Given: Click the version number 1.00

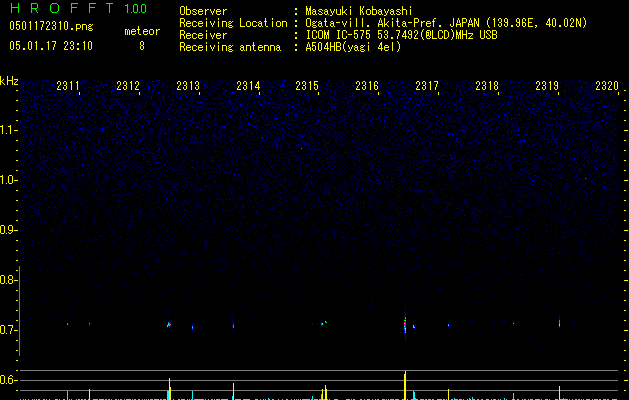Looking at the screenshot, I should click(136, 9).
